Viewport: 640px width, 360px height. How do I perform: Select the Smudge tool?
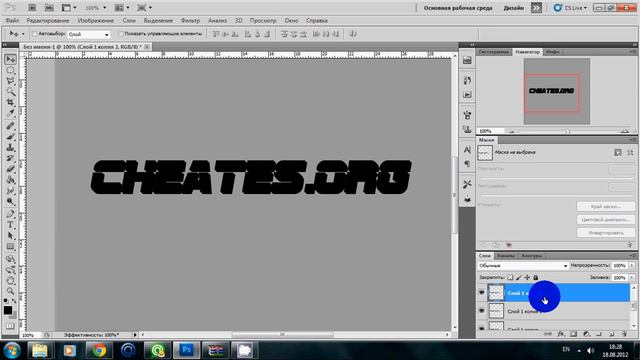pyautogui.click(x=10, y=190)
